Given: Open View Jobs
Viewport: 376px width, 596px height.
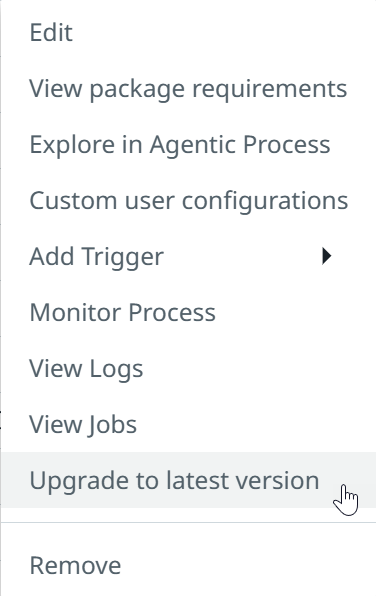Looking at the screenshot, I should (188, 424).
